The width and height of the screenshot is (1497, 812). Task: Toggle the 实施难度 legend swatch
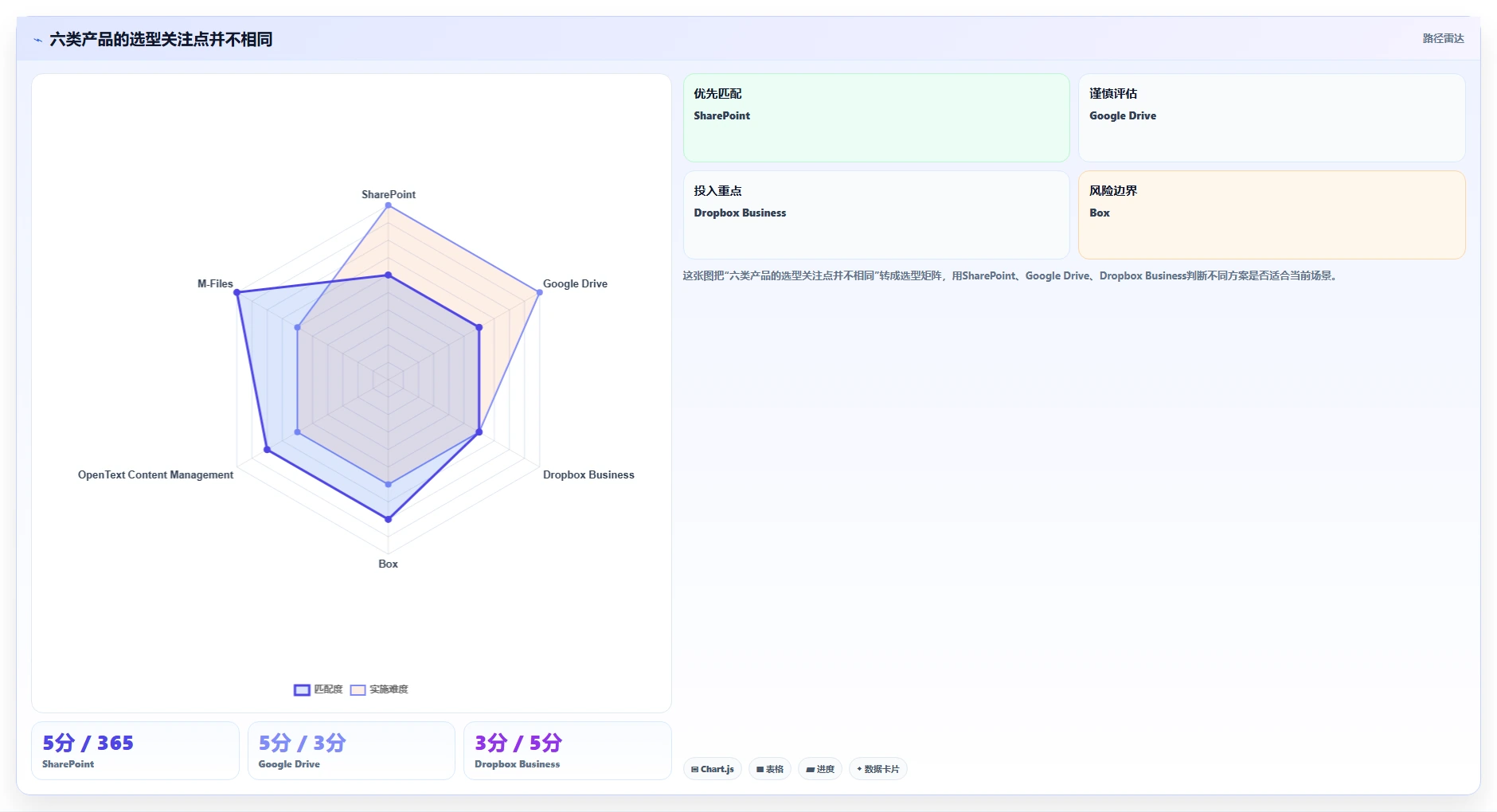(358, 690)
